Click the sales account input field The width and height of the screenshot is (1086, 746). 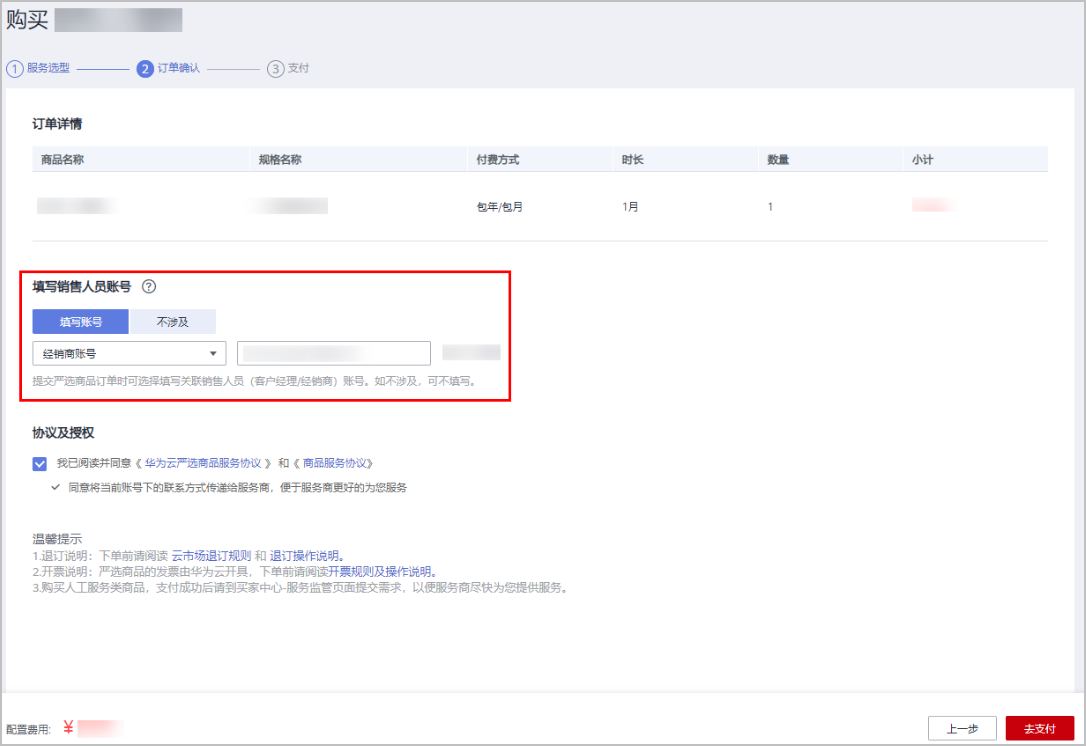click(x=334, y=354)
